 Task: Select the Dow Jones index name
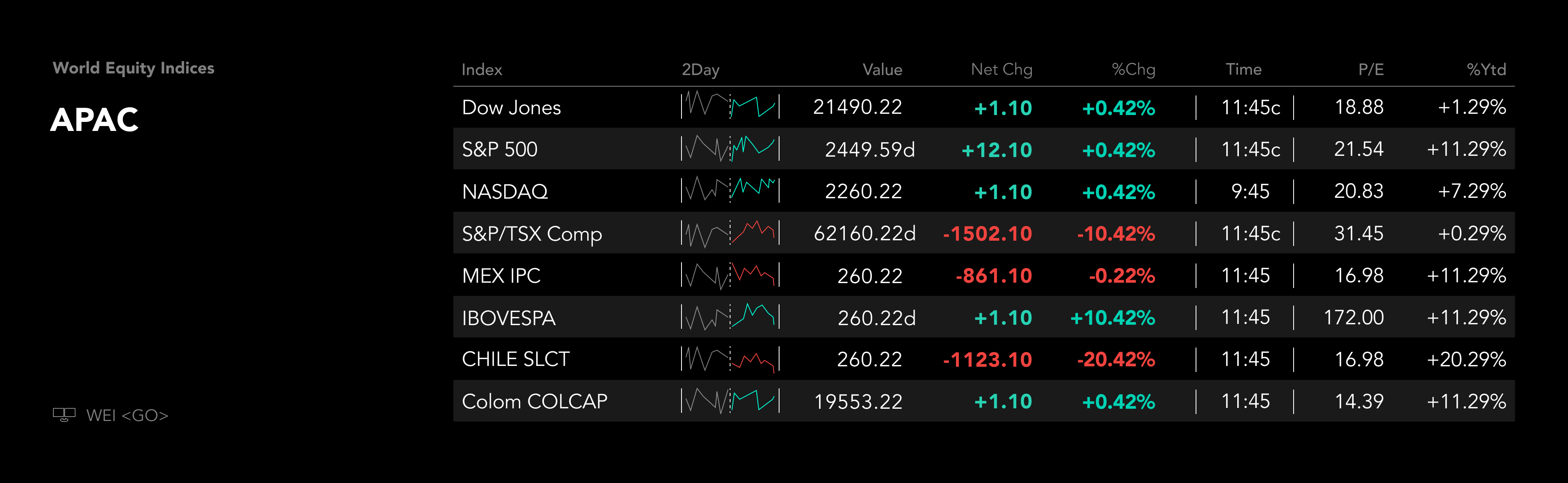pos(511,108)
